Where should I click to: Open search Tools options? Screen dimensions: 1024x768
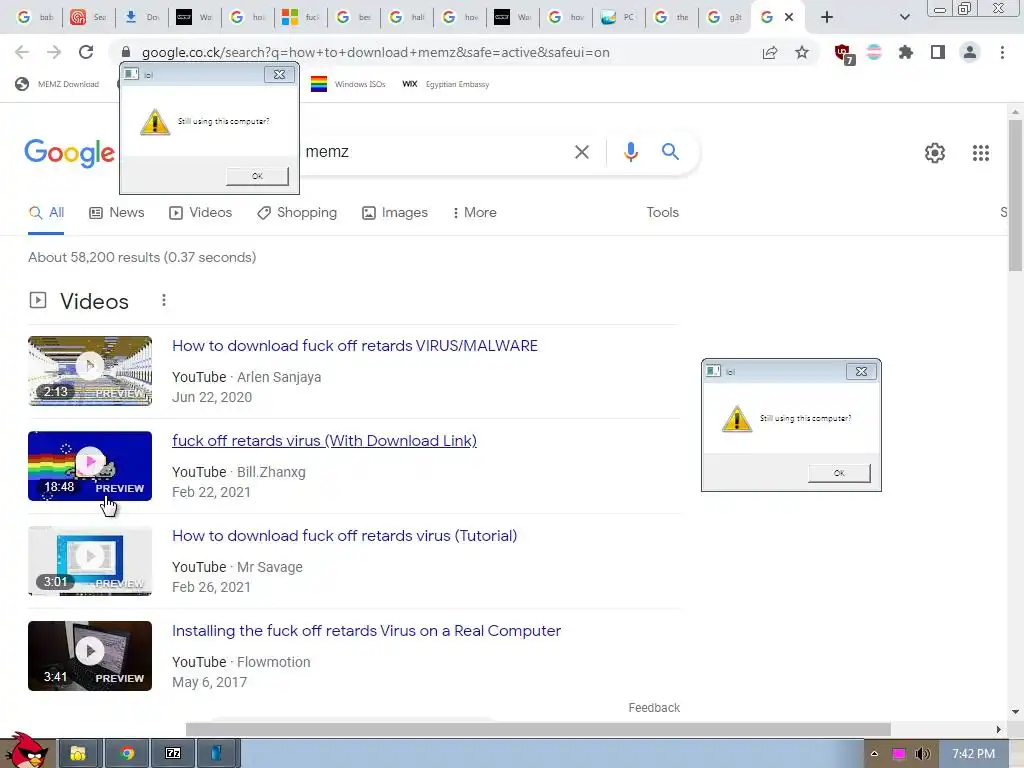(x=662, y=213)
